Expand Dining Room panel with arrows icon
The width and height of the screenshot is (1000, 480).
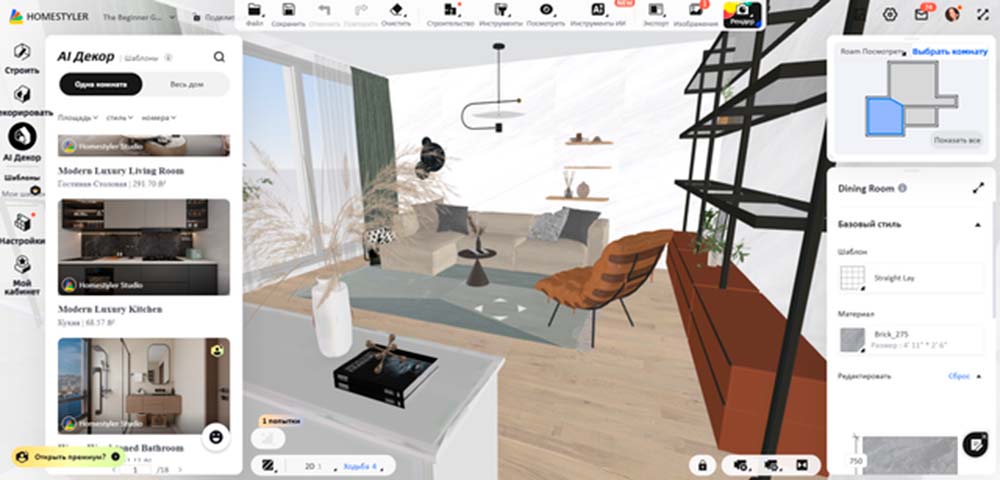(978, 188)
